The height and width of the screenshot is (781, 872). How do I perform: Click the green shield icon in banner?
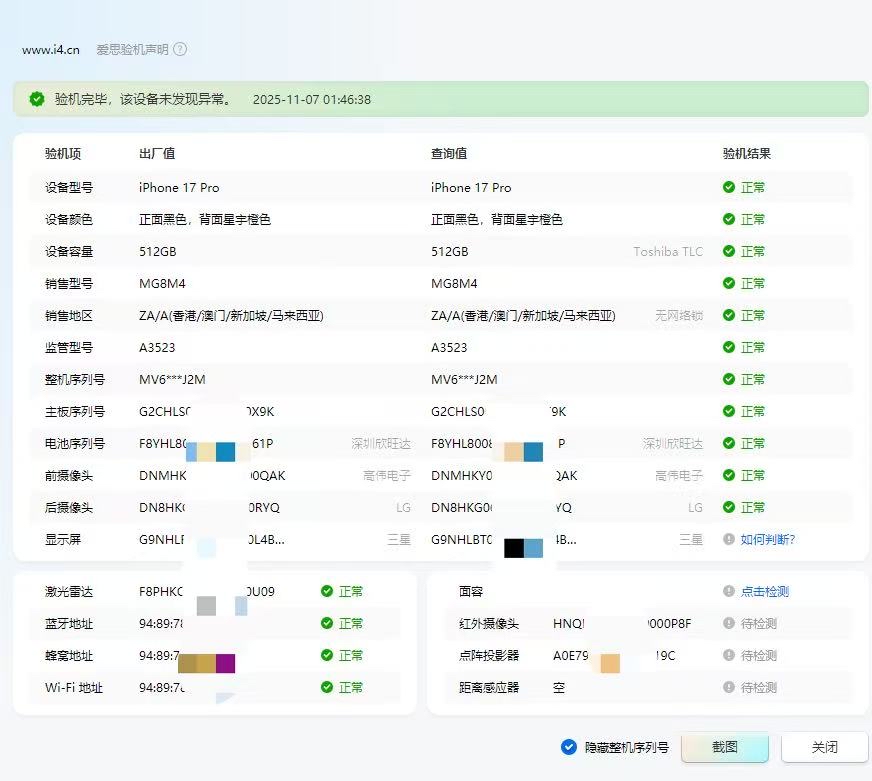click(37, 99)
